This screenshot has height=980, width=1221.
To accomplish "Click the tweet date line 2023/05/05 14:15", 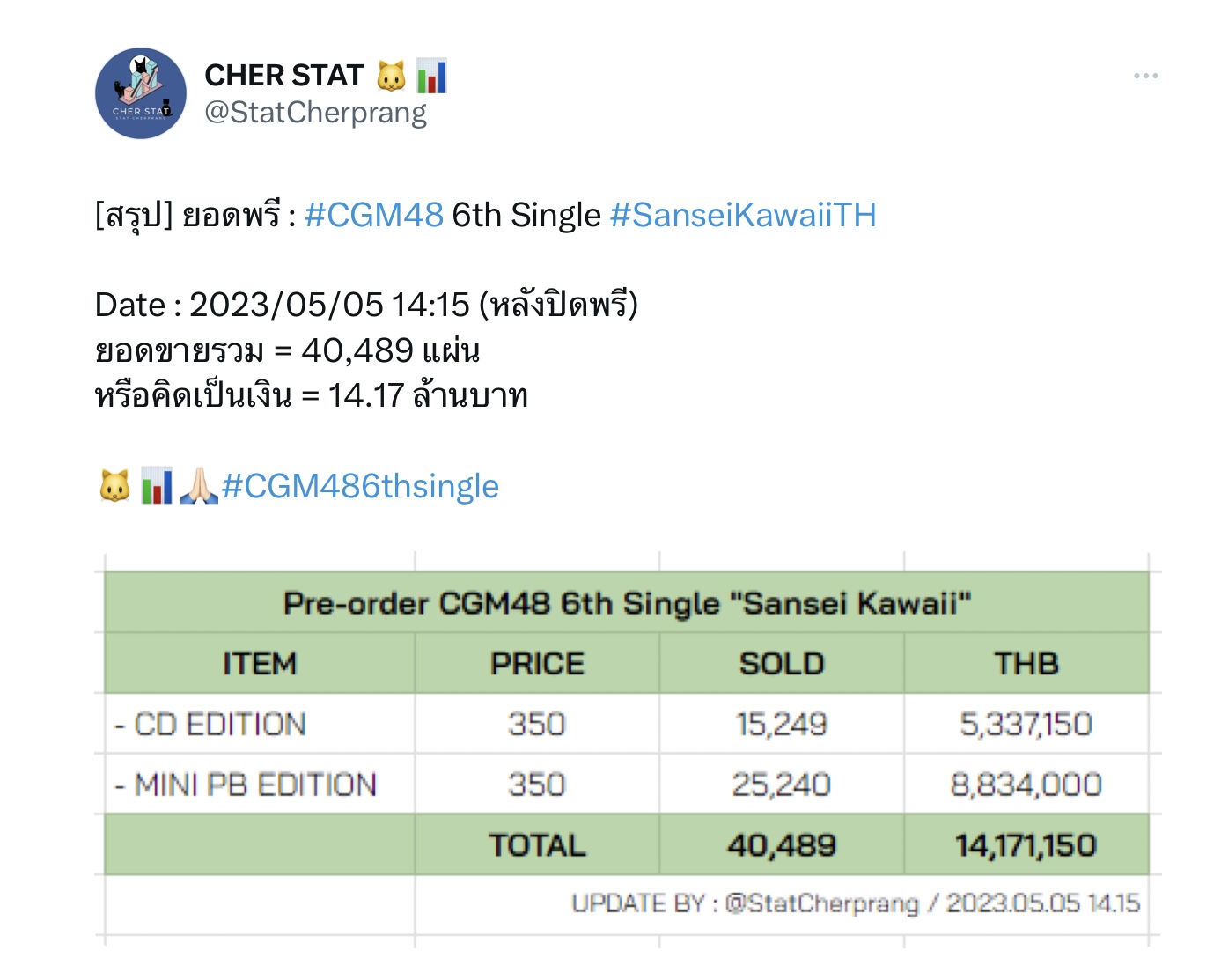I will [x=366, y=305].
